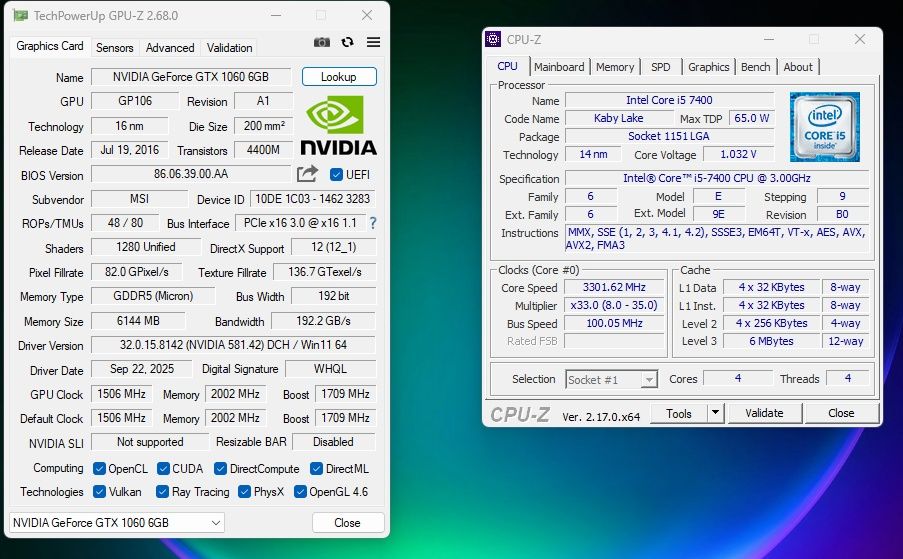Open the Memory tab in CPU-Z

tap(614, 67)
